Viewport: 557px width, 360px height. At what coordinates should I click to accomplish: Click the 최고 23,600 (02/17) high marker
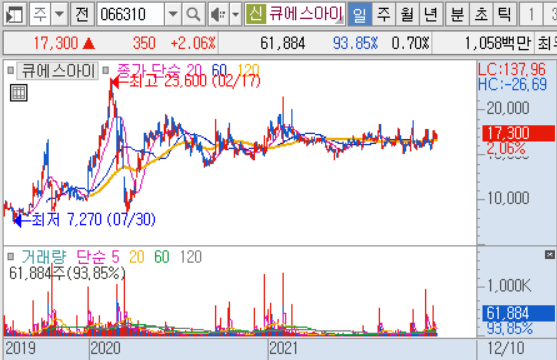point(185,81)
